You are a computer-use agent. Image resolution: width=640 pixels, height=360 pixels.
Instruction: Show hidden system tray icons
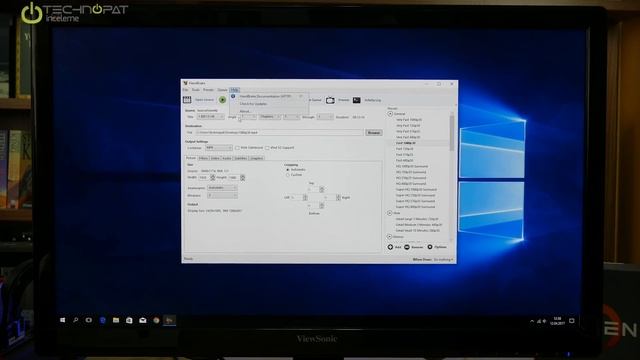531,321
